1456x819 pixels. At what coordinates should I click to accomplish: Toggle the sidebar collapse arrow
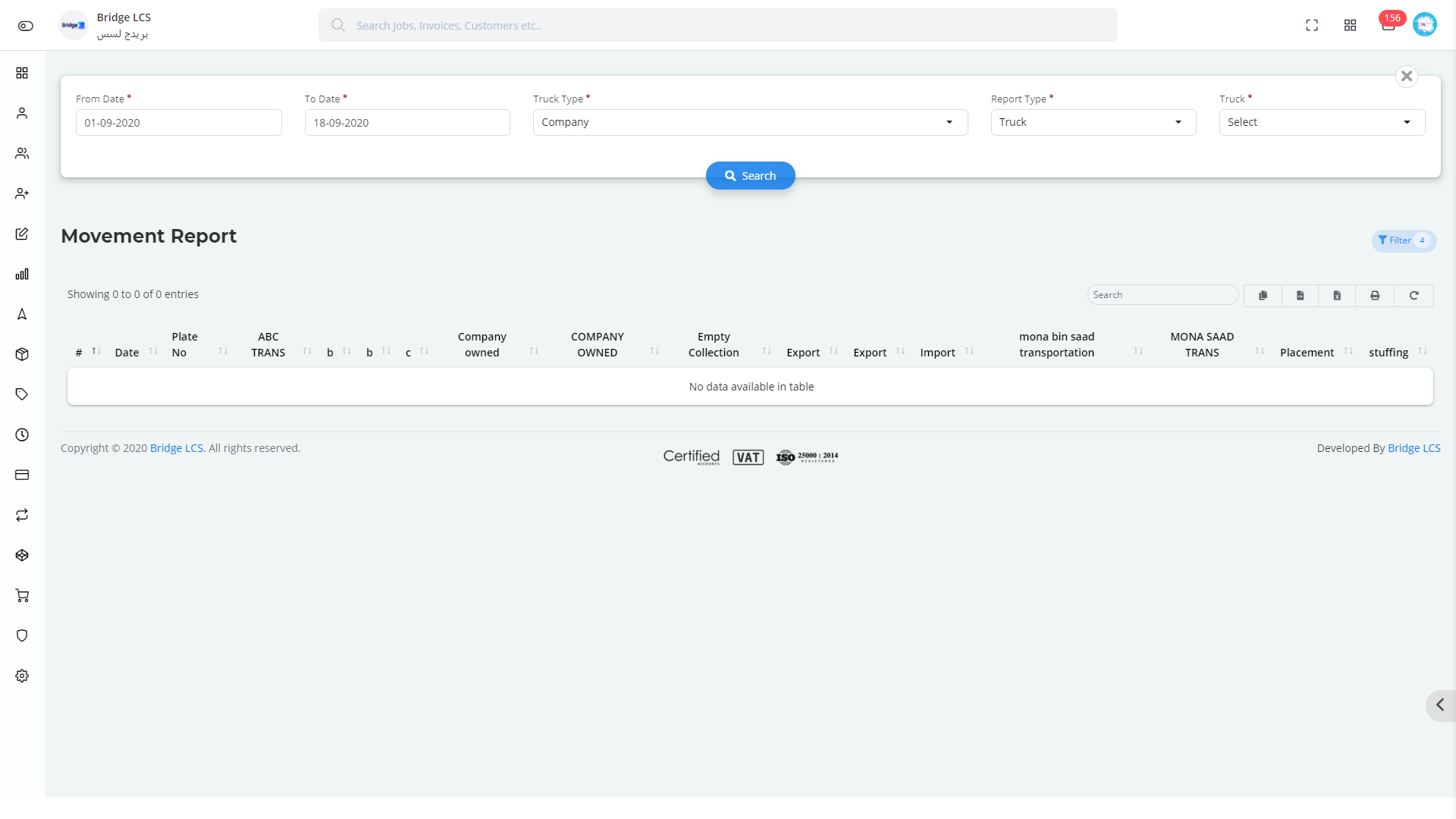pos(1441,705)
